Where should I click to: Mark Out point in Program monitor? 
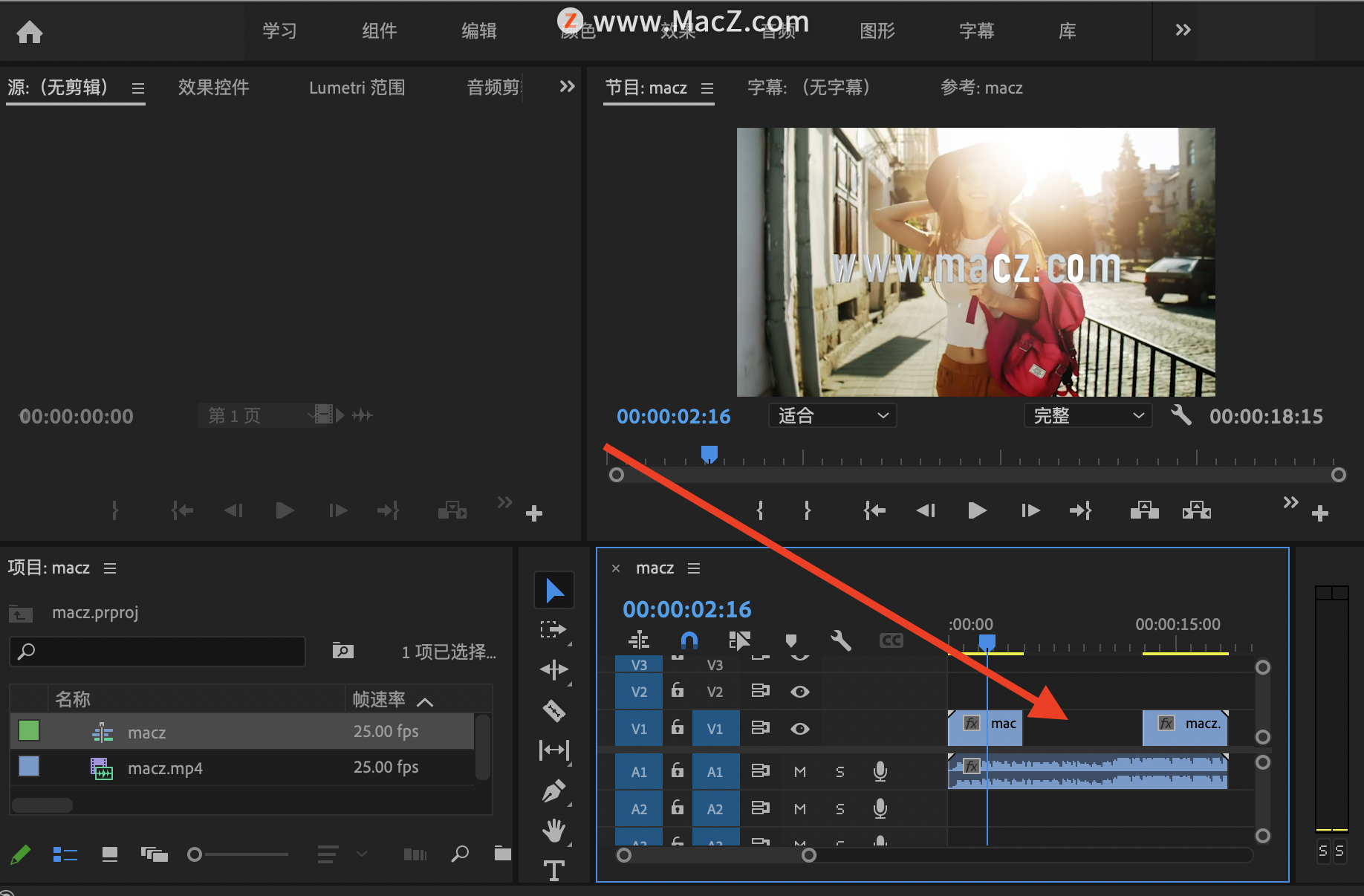pyautogui.click(x=808, y=510)
